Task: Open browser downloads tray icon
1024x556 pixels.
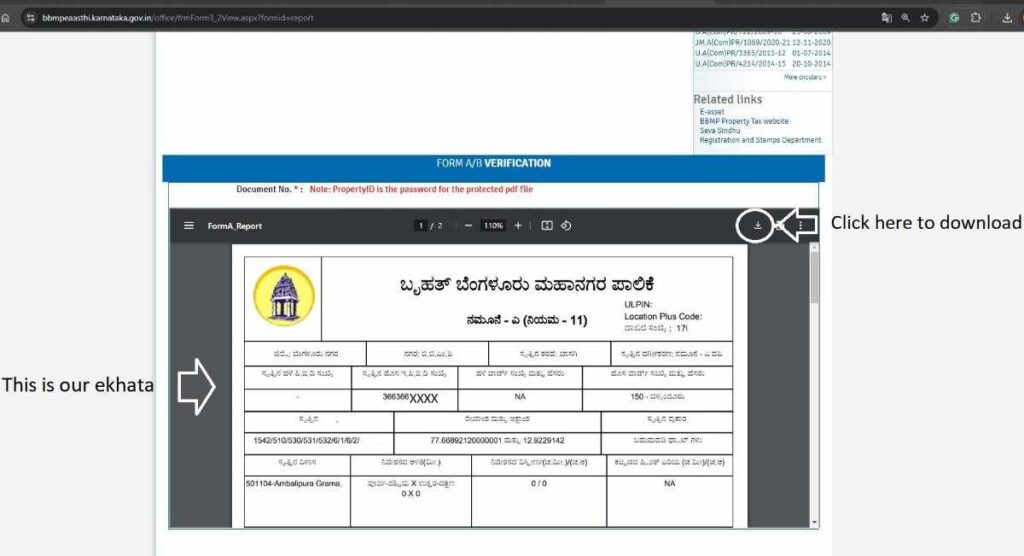Action: [1007, 18]
